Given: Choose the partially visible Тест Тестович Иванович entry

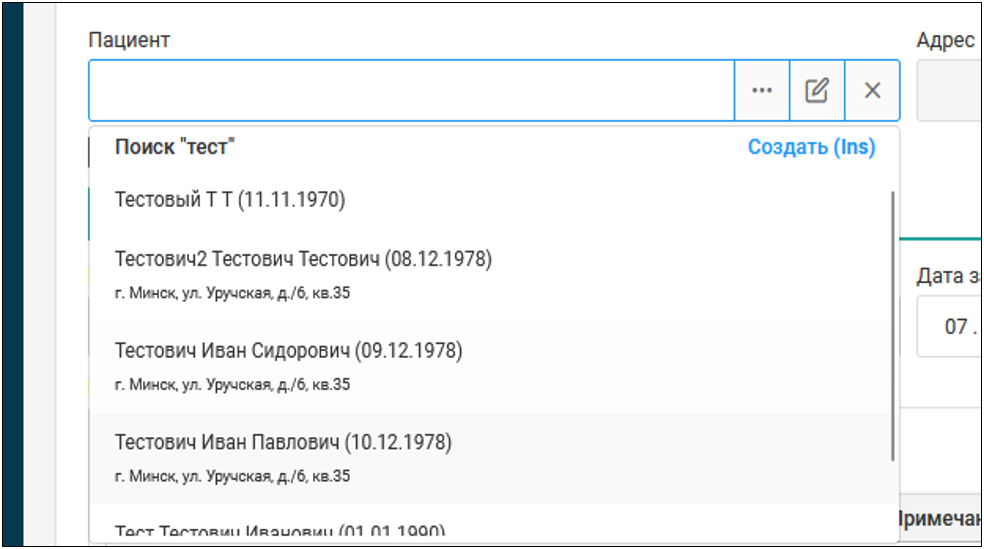Looking at the screenshot, I should pyautogui.click(x=280, y=531).
